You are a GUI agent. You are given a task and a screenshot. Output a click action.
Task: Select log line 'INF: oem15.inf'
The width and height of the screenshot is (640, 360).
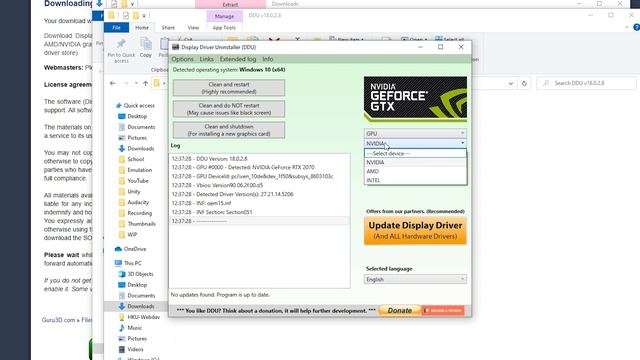(x=259, y=203)
